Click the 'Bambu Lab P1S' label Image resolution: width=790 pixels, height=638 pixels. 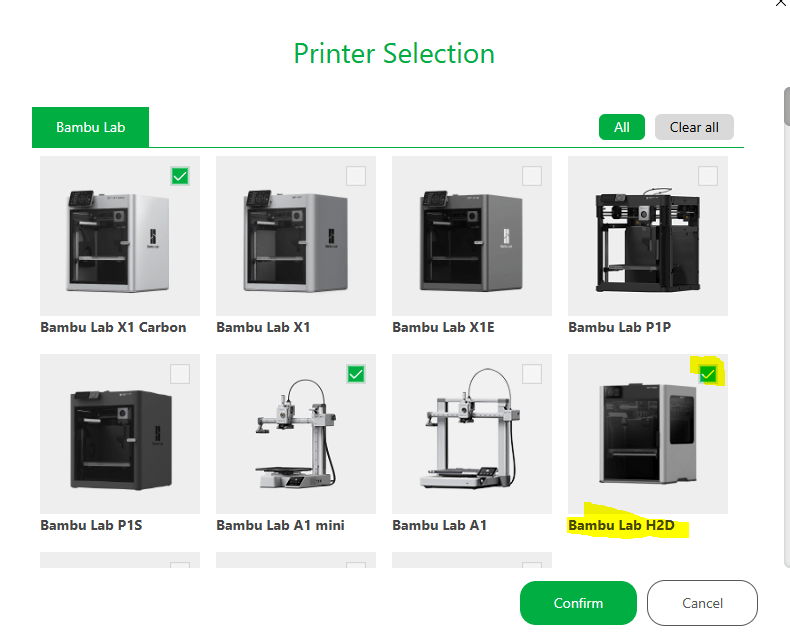pos(91,526)
